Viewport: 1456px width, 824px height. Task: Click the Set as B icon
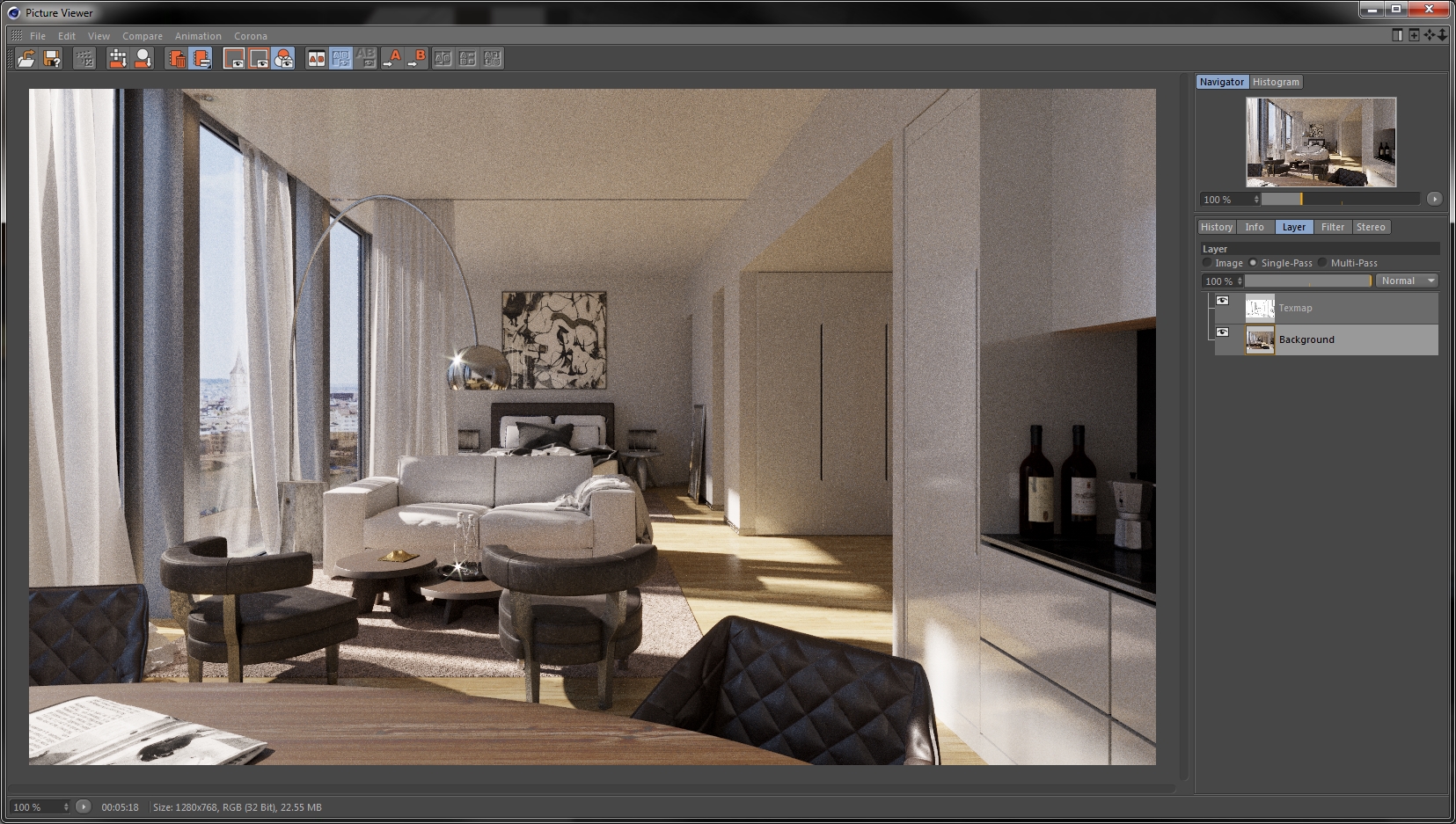click(x=417, y=59)
